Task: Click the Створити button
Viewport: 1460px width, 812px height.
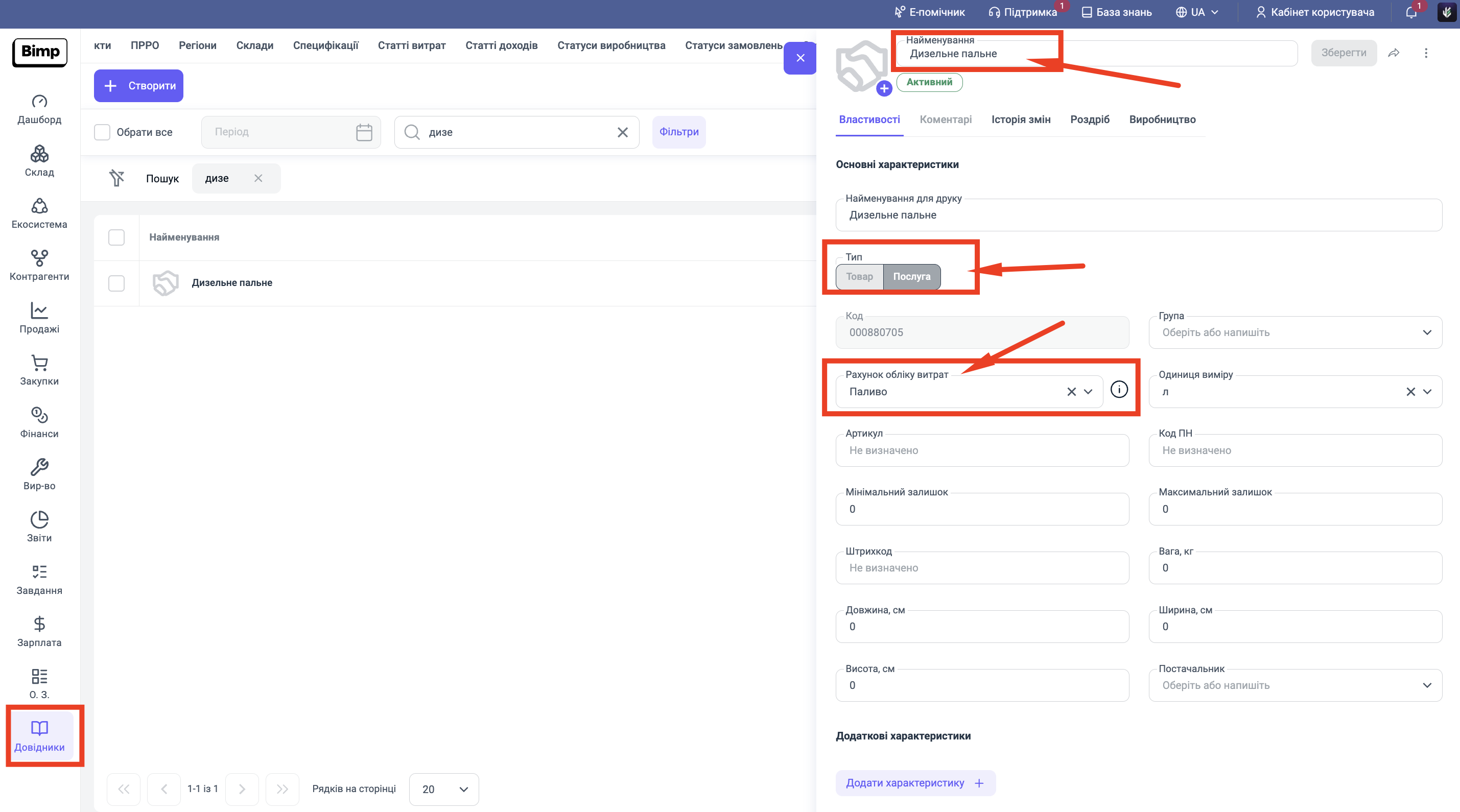Action: (x=138, y=86)
